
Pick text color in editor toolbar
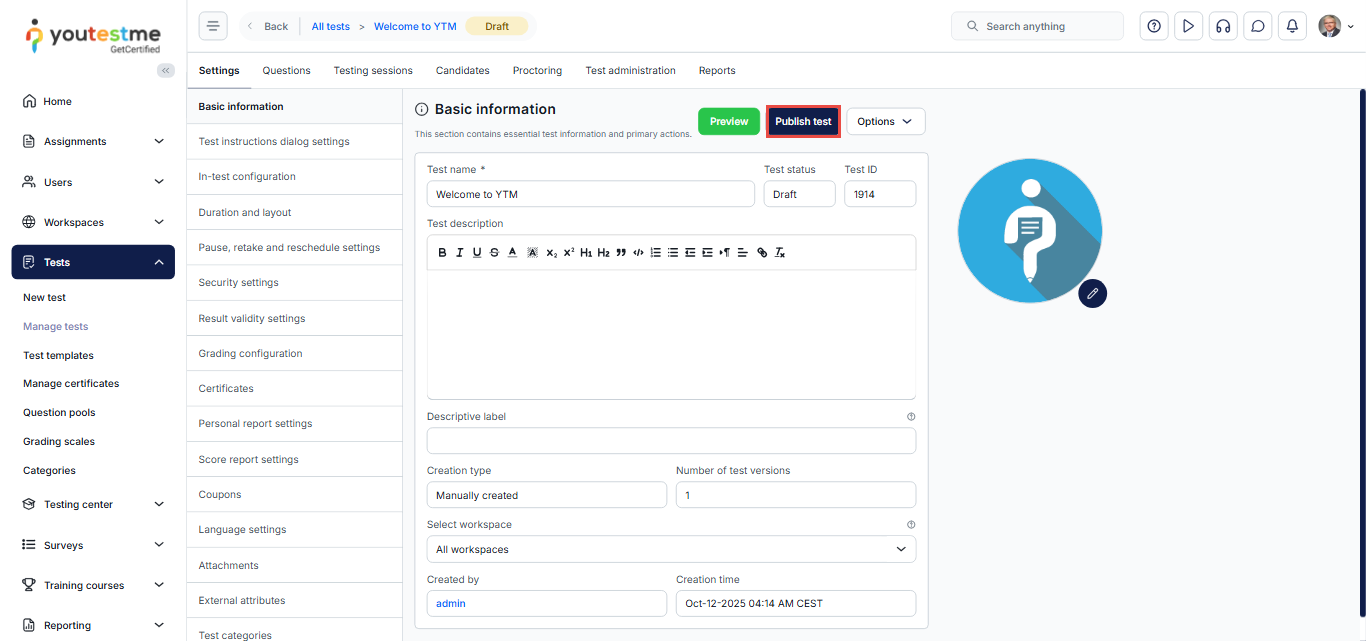[x=512, y=253]
